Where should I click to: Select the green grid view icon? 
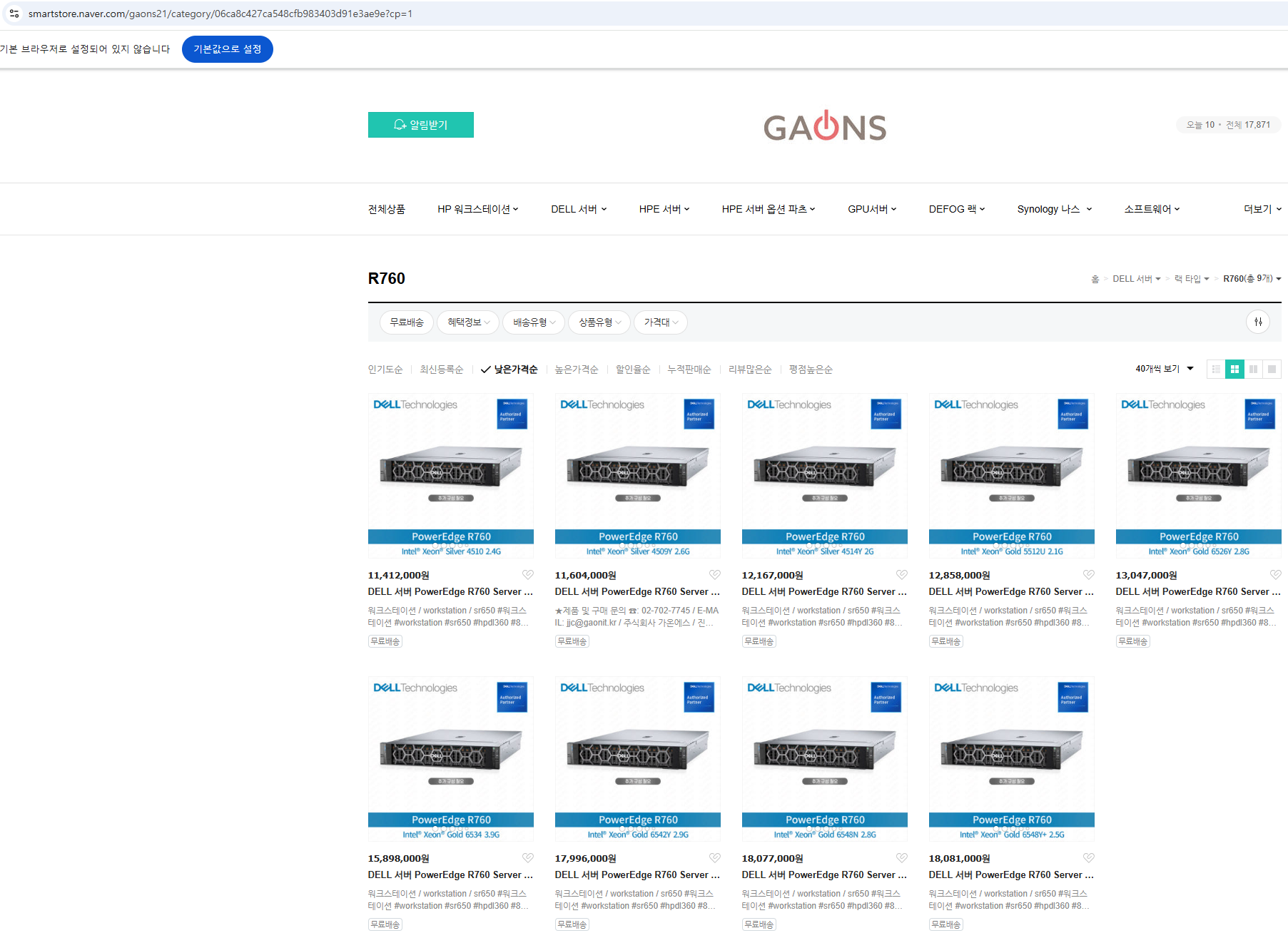1234,369
